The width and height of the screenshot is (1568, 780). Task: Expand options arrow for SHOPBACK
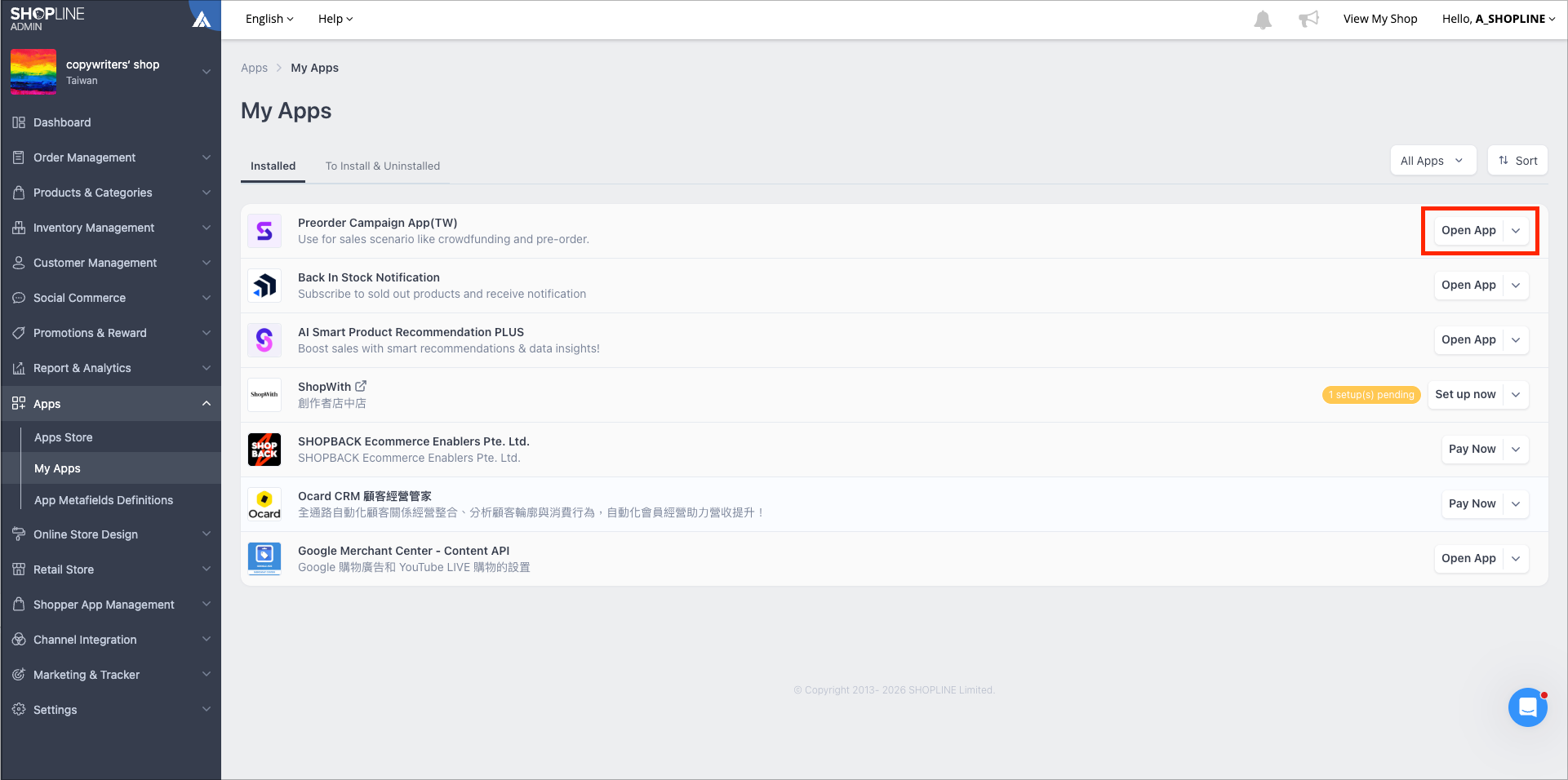pos(1516,450)
